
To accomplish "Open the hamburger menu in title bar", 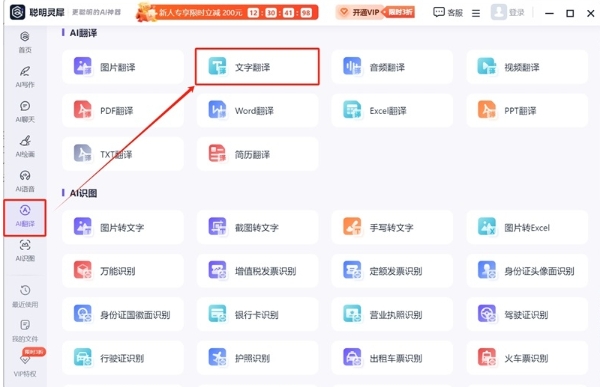I will click(x=476, y=13).
